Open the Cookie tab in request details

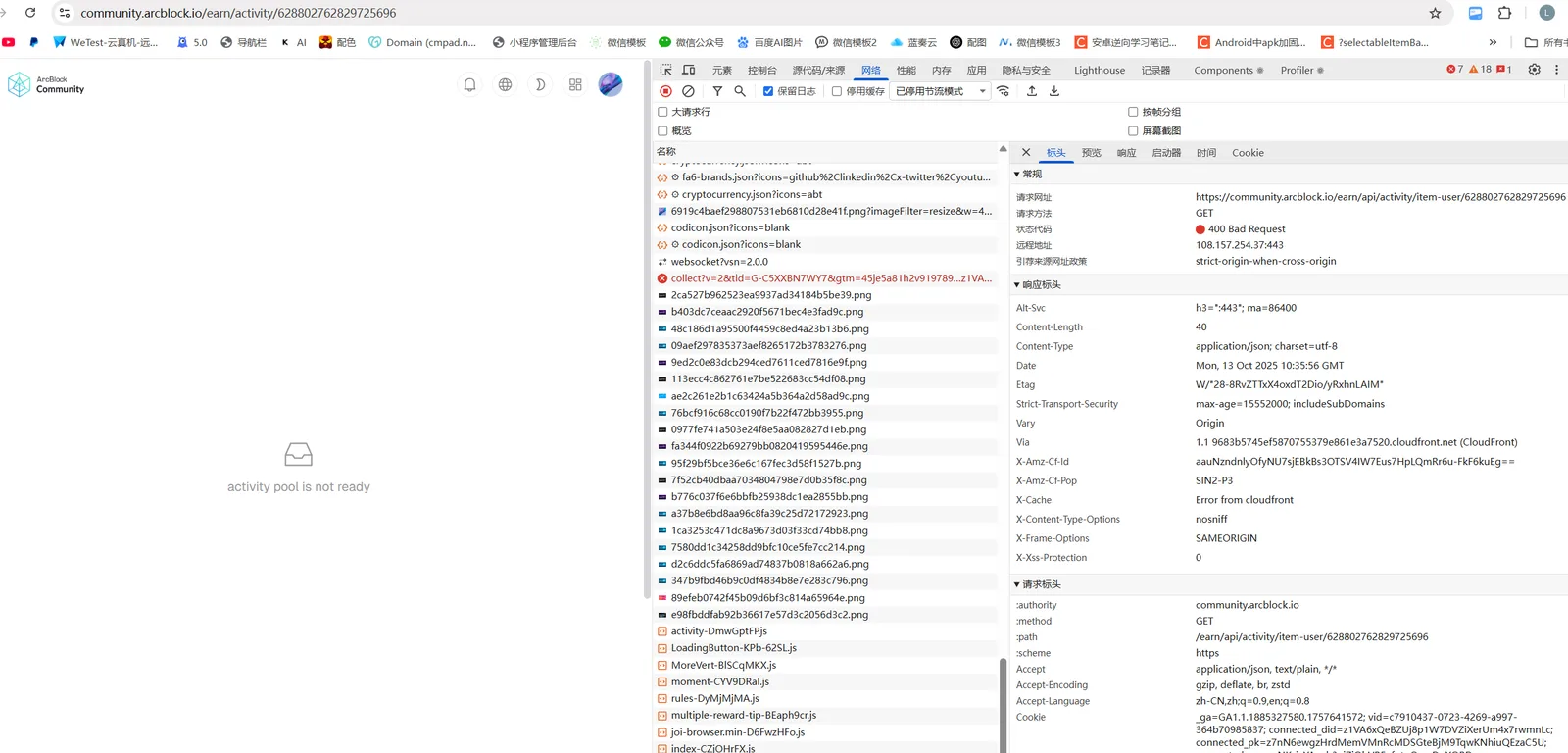click(1248, 153)
